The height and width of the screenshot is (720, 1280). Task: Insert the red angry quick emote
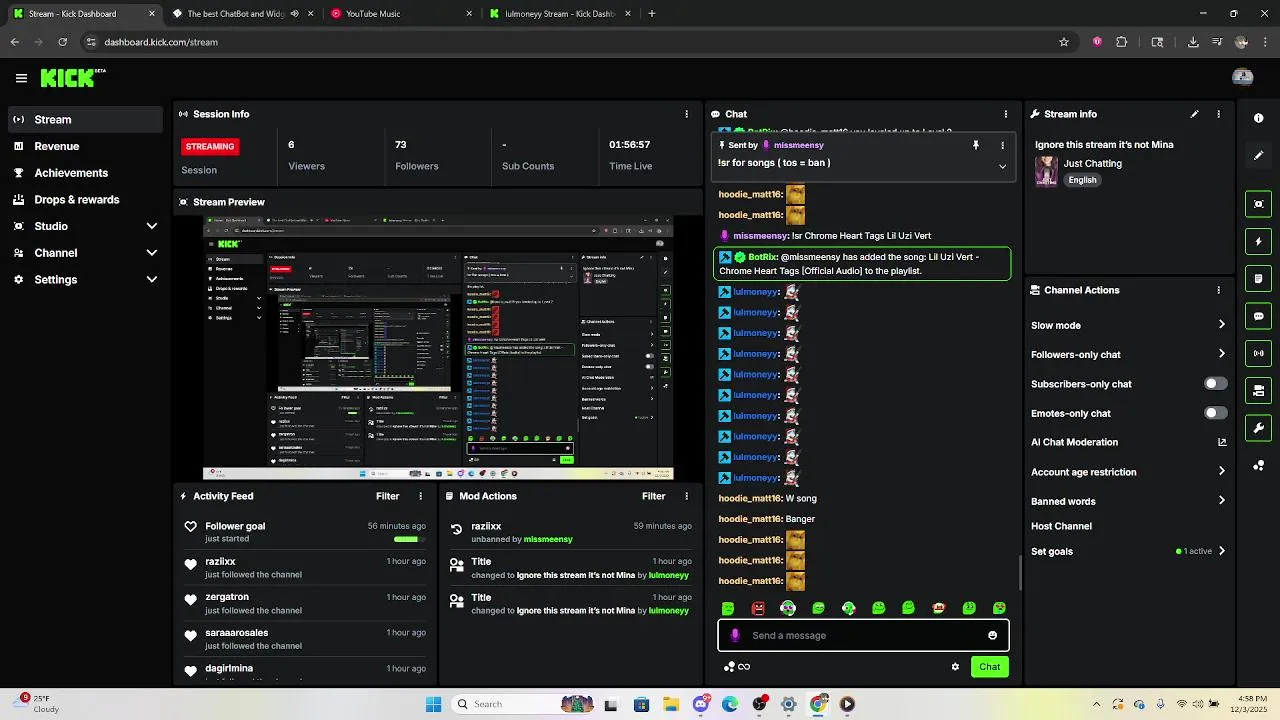(x=758, y=608)
